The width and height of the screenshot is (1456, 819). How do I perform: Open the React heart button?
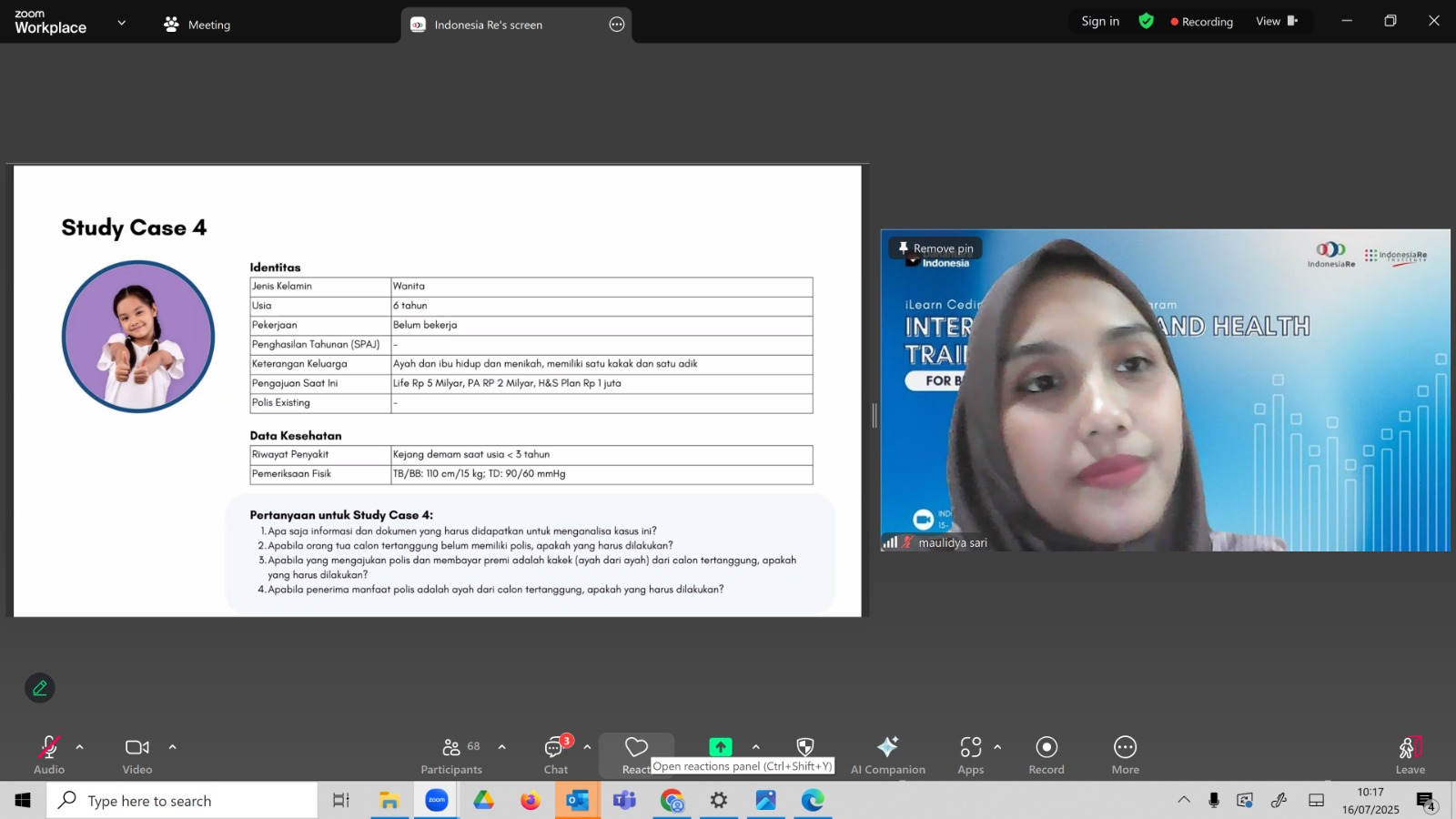(x=636, y=755)
